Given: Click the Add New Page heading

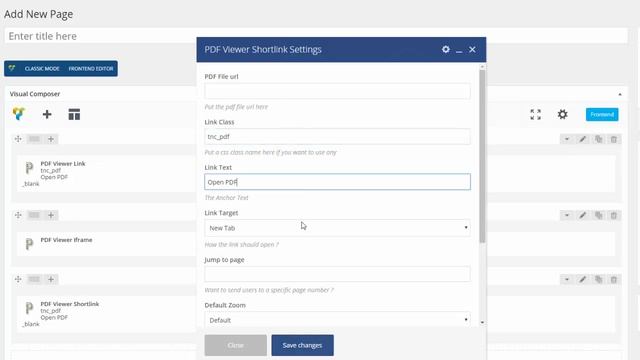Looking at the screenshot, I should pyautogui.click(x=39, y=14).
